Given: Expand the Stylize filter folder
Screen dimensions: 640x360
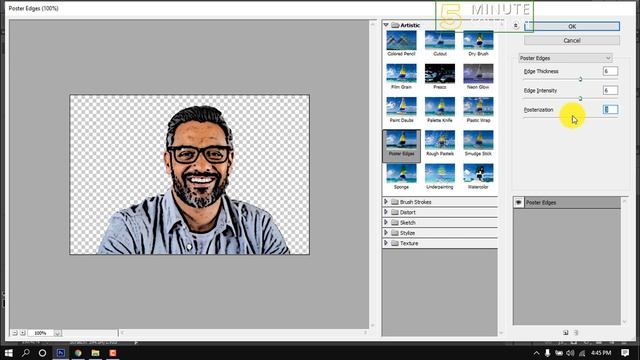Looking at the screenshot, I should coord(386,233).
